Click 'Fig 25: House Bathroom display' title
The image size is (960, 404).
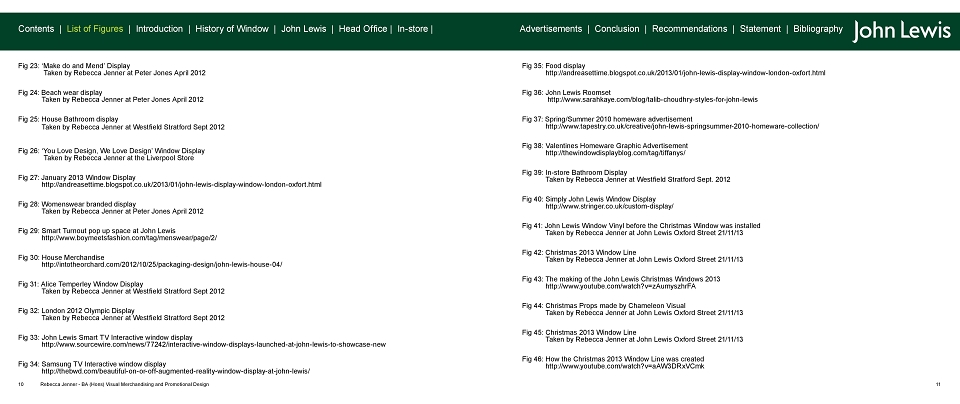point(68,119)
